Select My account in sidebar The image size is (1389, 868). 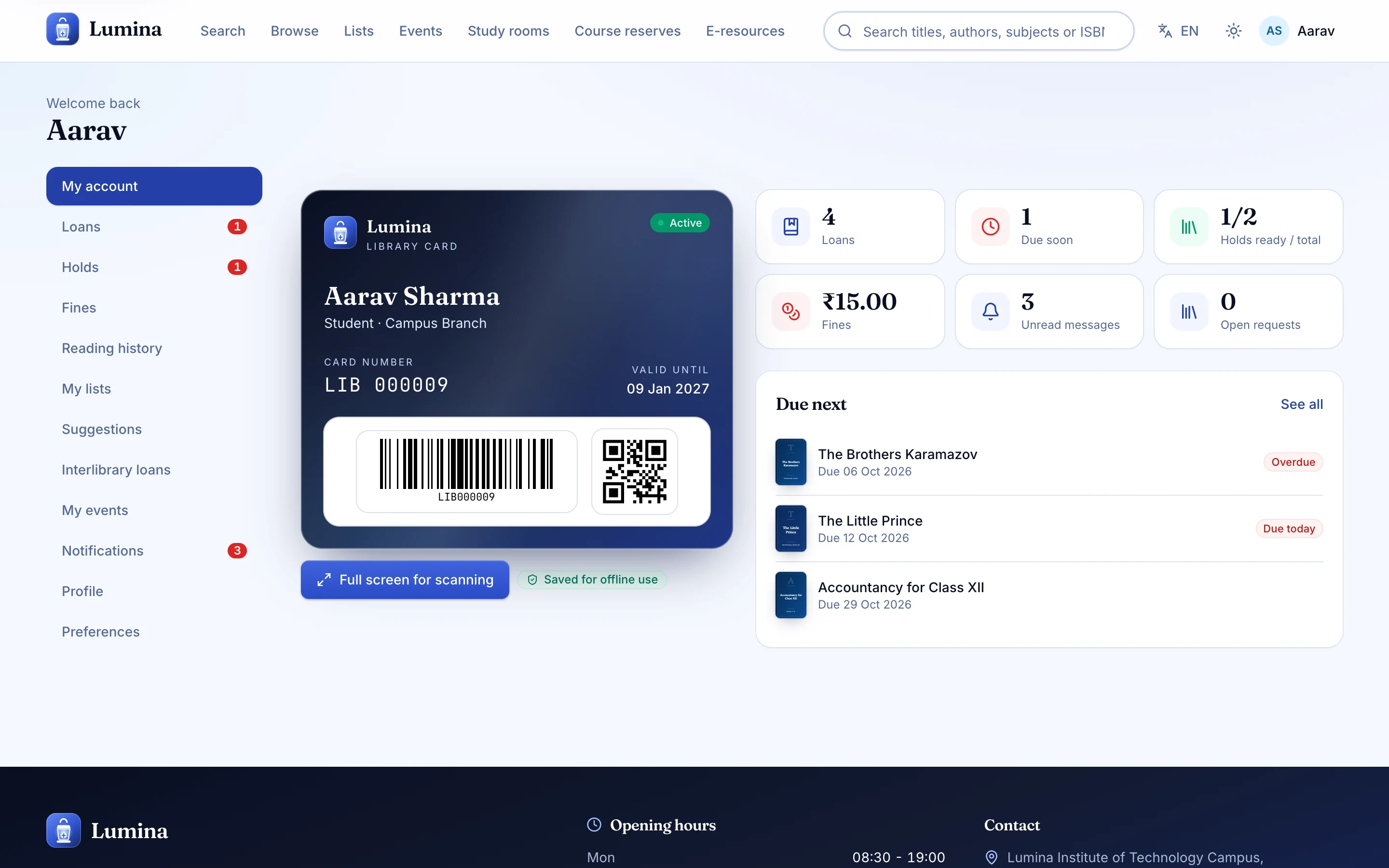154,186
